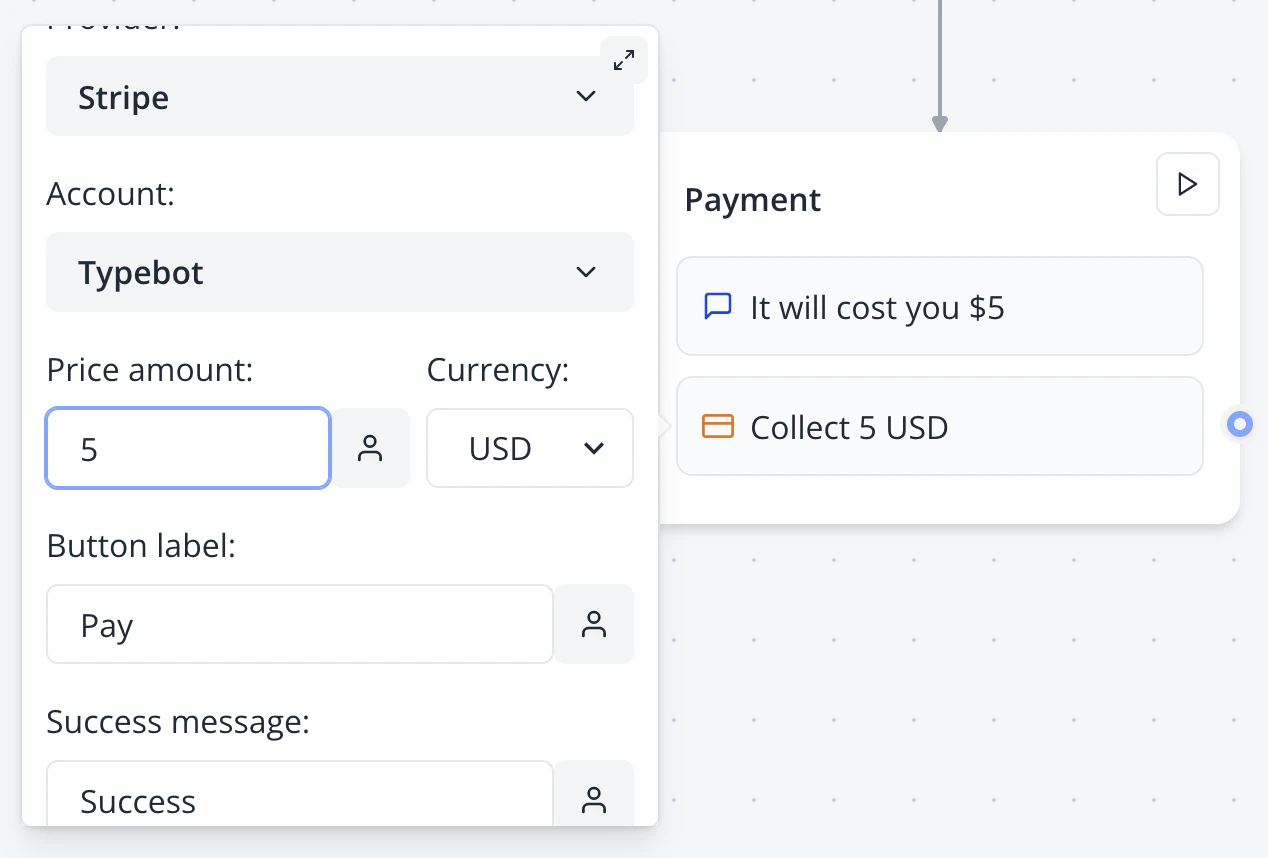This screenshot has width=1268, height=858.
Task: Click the variable icon beside Price amount
Action: coord(371,449)
